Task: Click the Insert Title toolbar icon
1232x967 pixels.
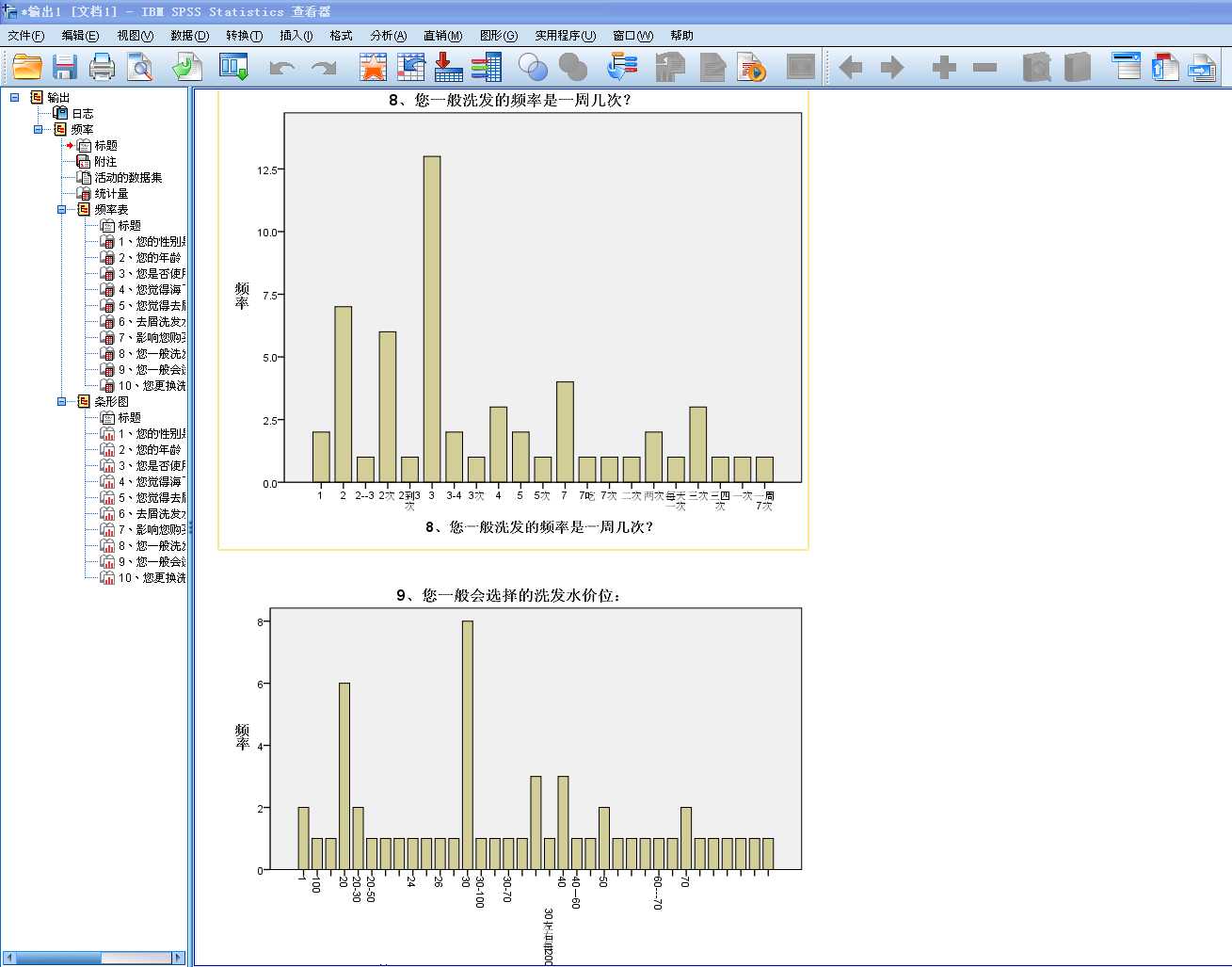Action: [1165, 67]
